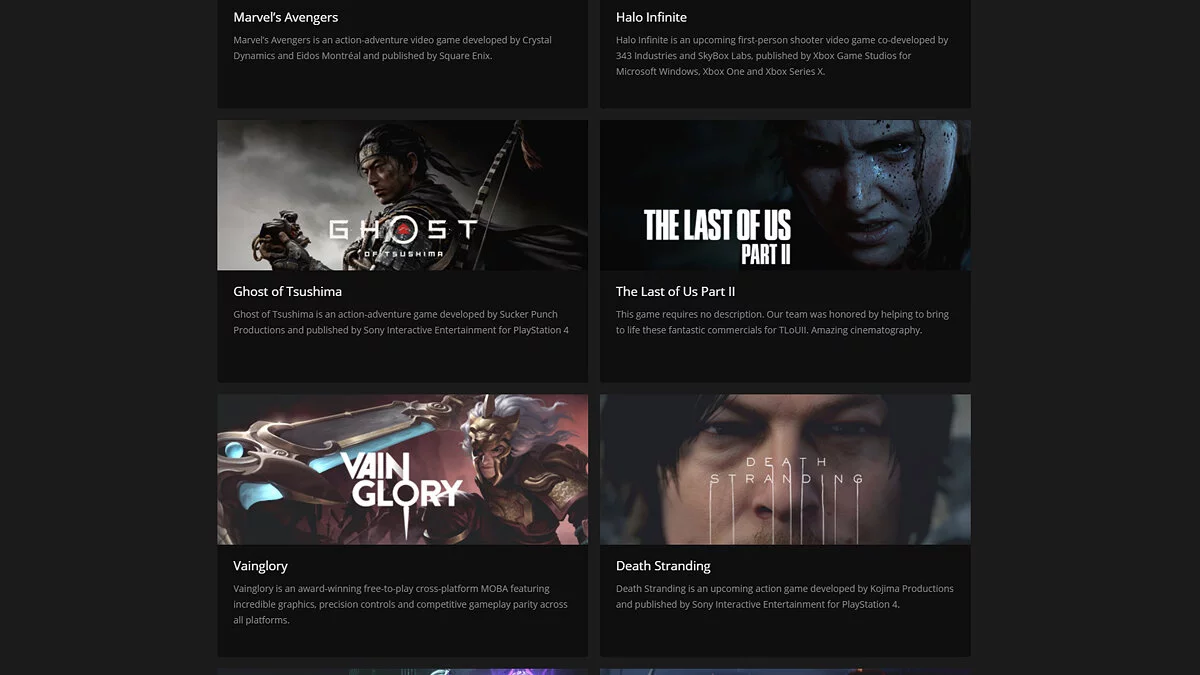Open The Last of Us Part II banner image

(785, 195)
